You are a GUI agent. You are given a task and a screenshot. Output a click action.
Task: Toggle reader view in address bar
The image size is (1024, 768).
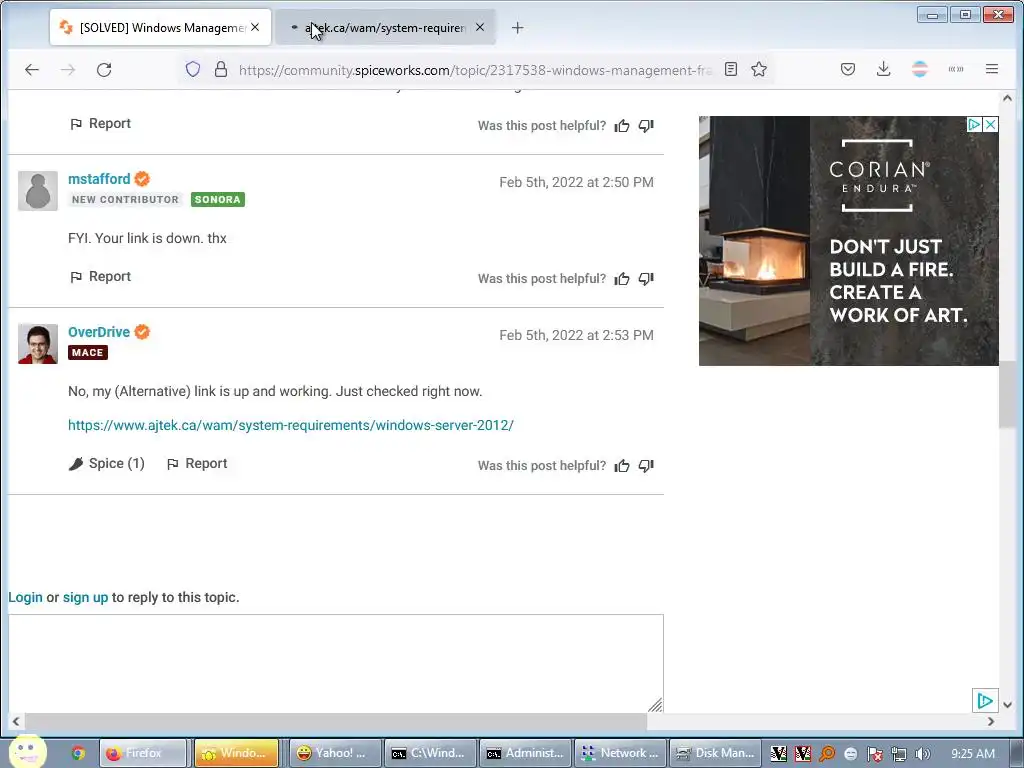tap(731, 69)
